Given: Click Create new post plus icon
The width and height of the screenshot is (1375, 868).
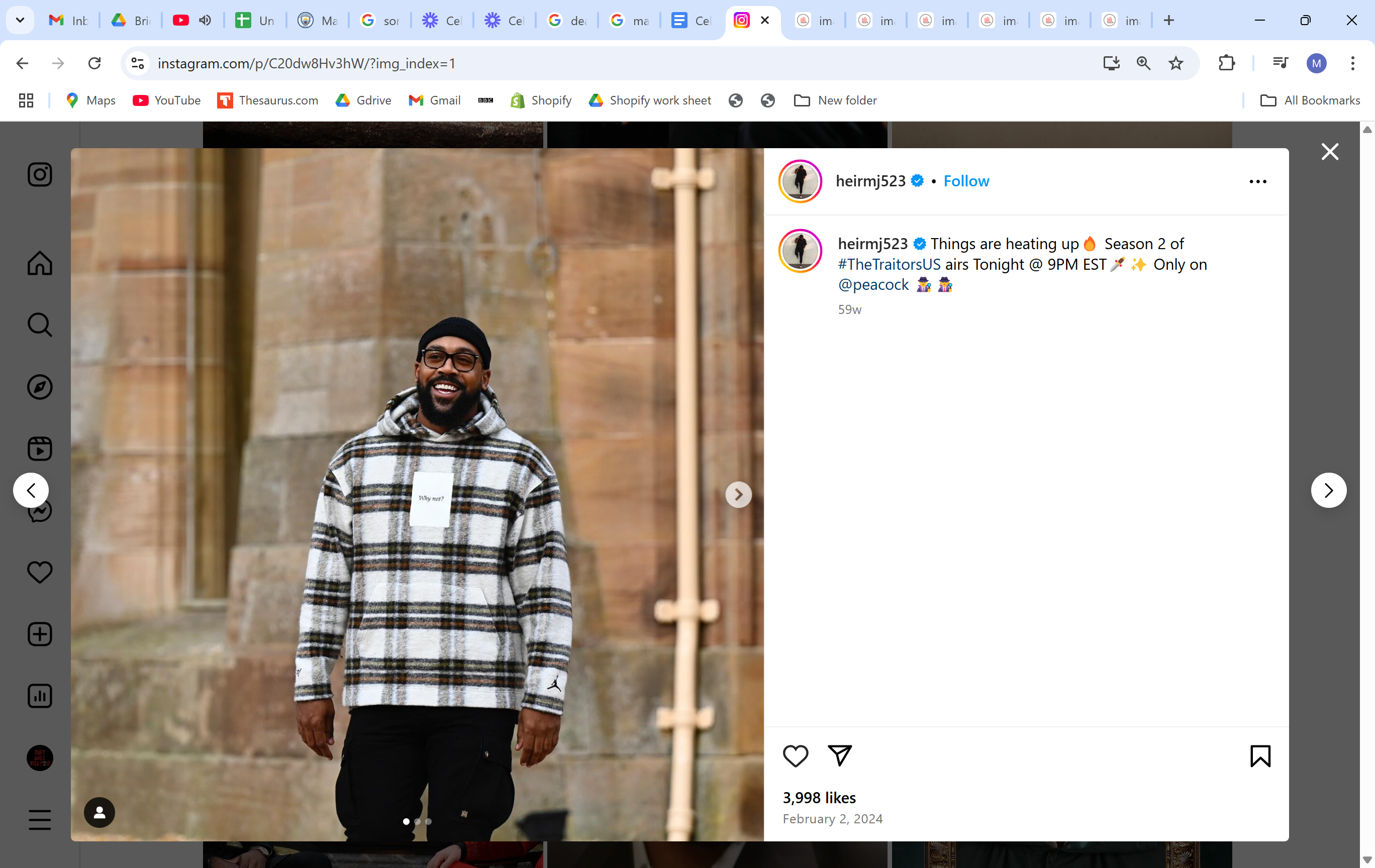Looking at the screenshot, I should pos(40,634).
